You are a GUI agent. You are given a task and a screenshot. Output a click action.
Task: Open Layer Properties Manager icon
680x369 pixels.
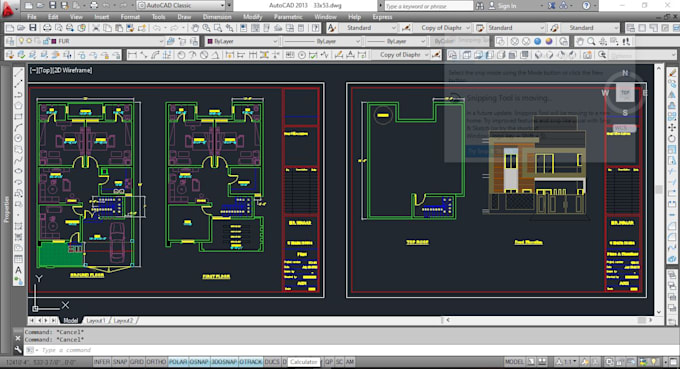(x=10, y=41)
